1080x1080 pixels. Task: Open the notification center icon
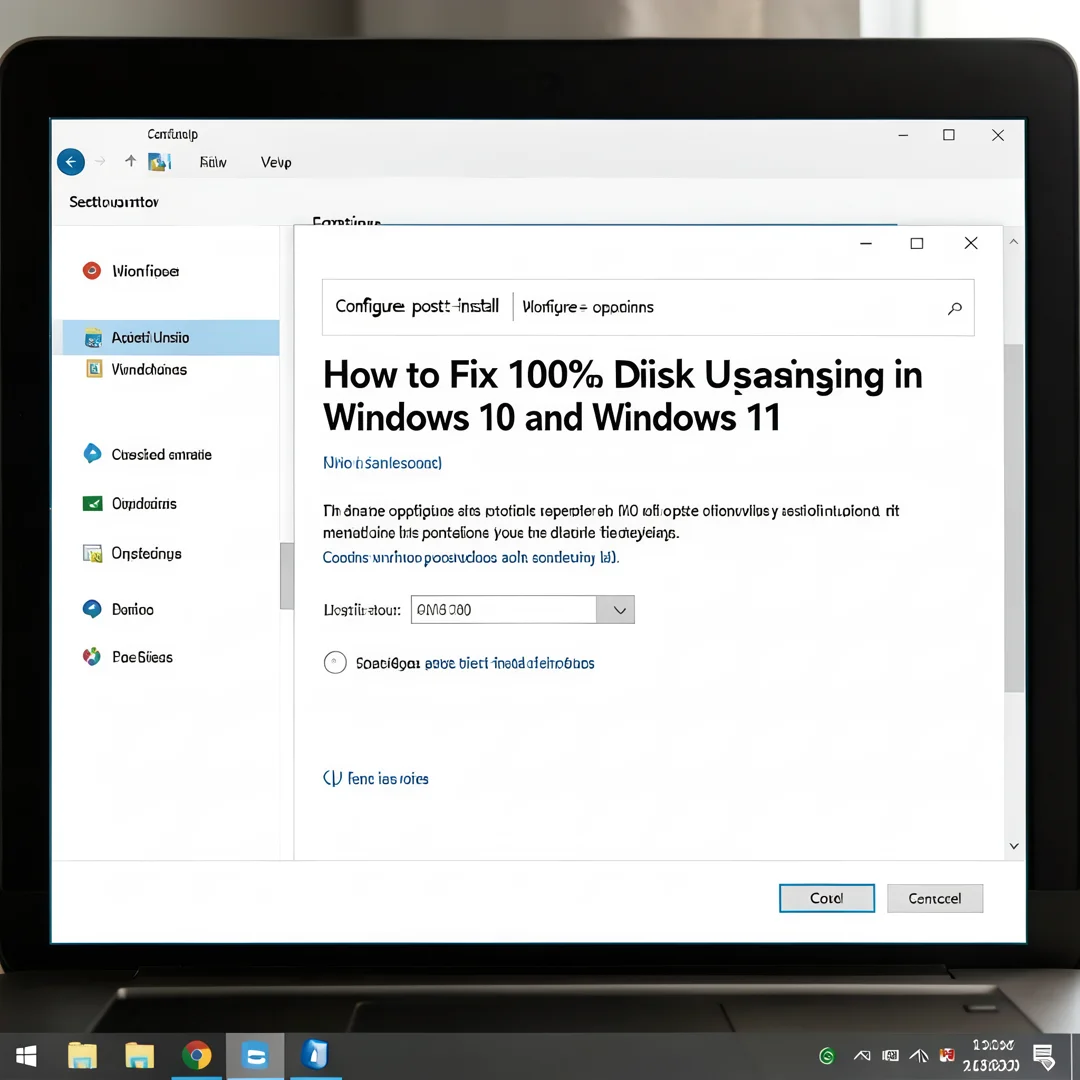1044,1056
